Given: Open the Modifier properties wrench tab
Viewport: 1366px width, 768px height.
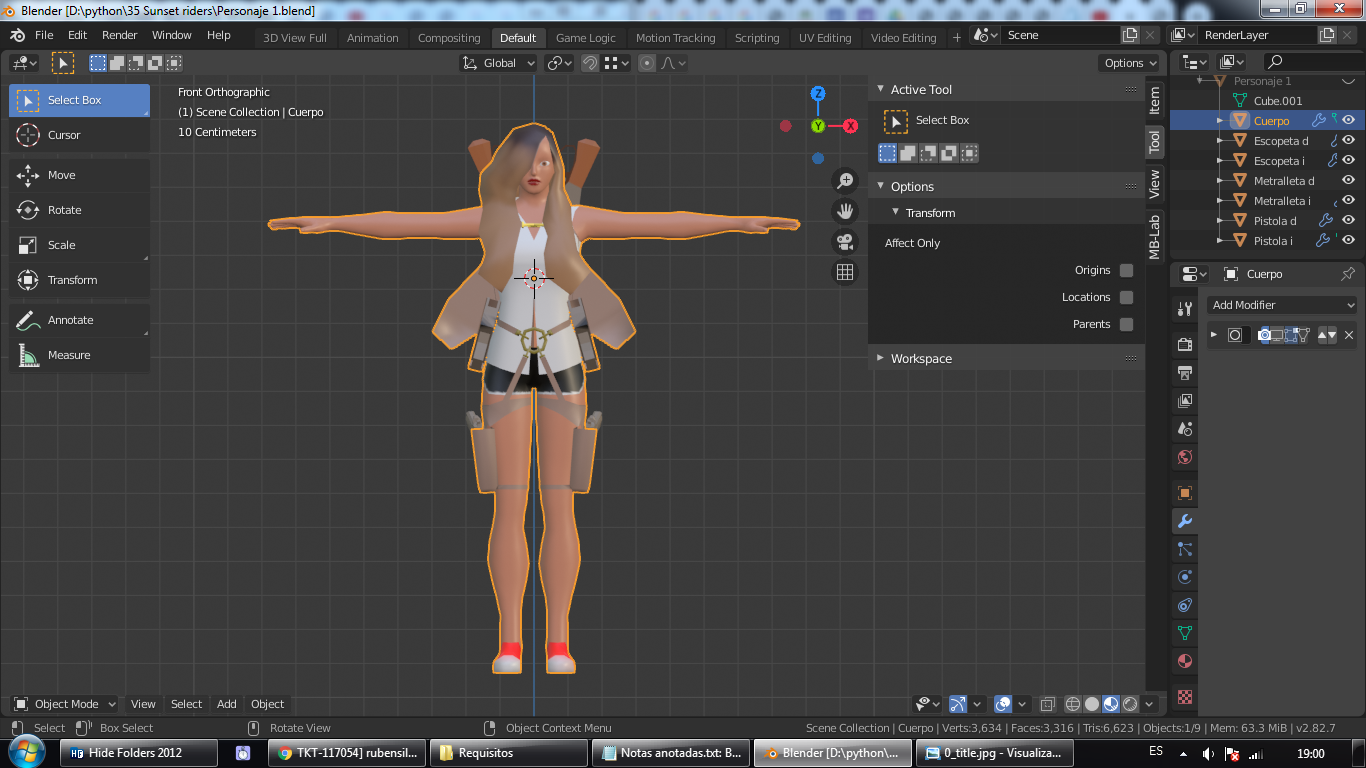Looking at the screenshot, I should 1185,521.
